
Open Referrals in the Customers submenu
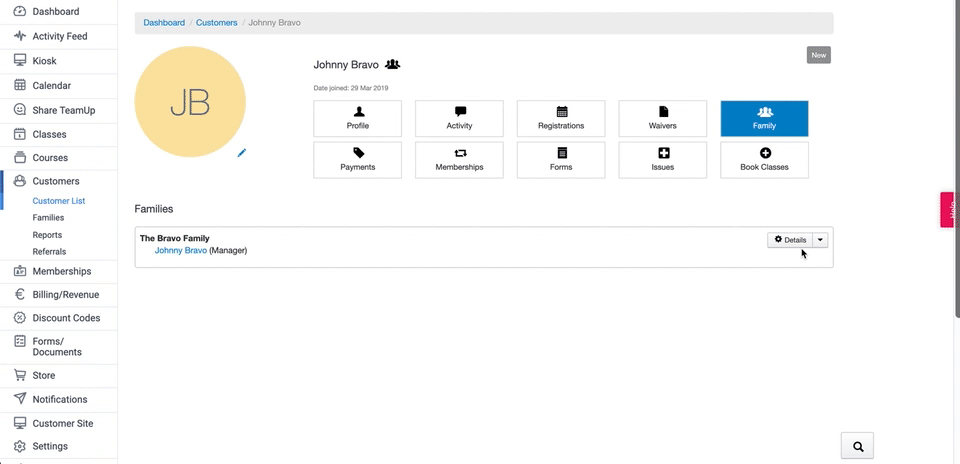point(49,252)
